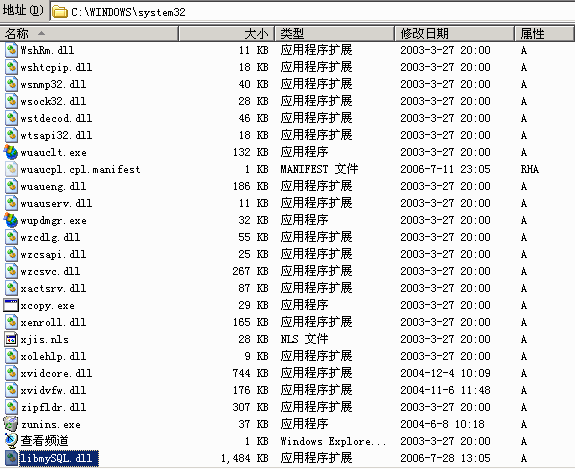Screen dimensions: 575x469
Task: Toggle sort order using the 名称 arrow indicator
Action: [41, 34]
